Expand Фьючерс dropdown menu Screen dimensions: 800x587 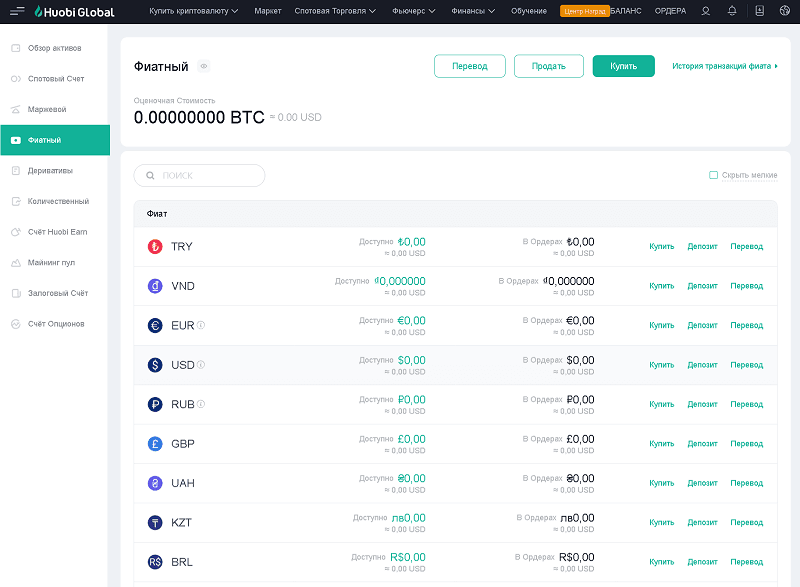[414, 11]
